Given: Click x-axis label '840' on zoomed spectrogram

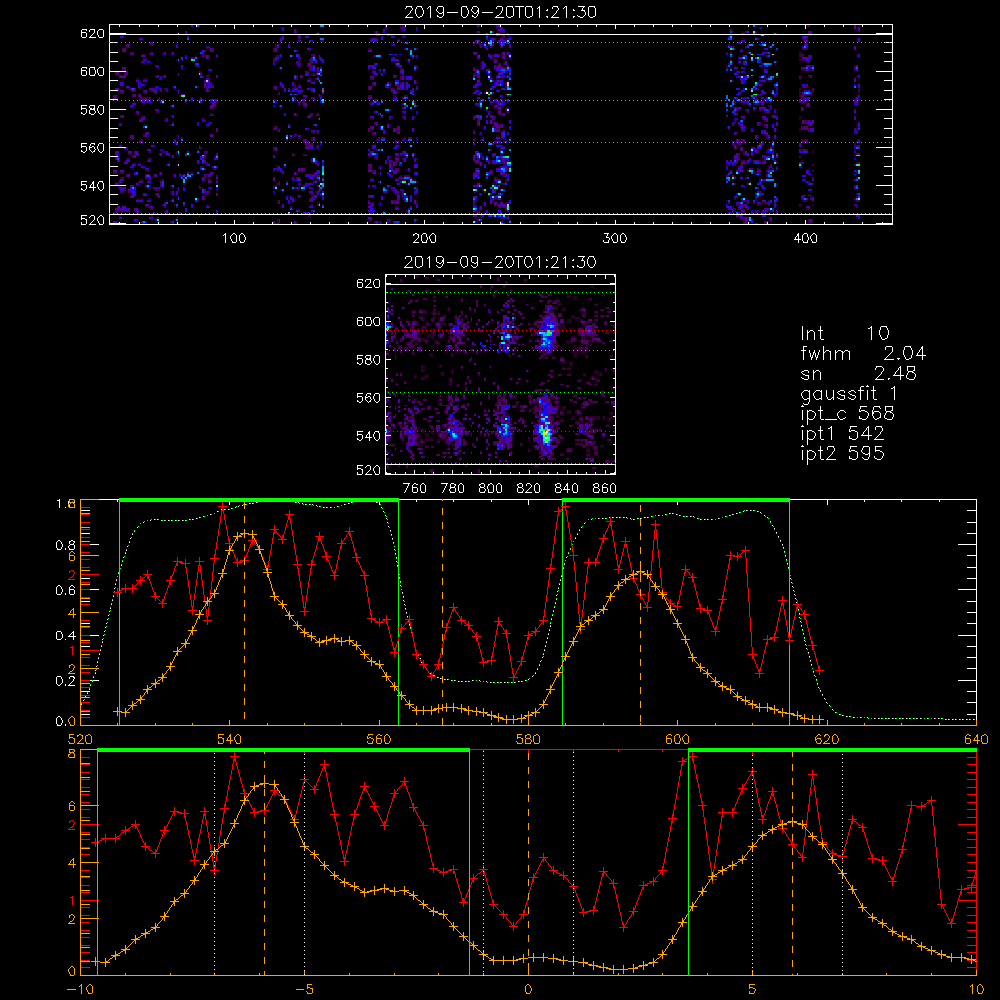Looking at the screenshot, I should 566,489.
